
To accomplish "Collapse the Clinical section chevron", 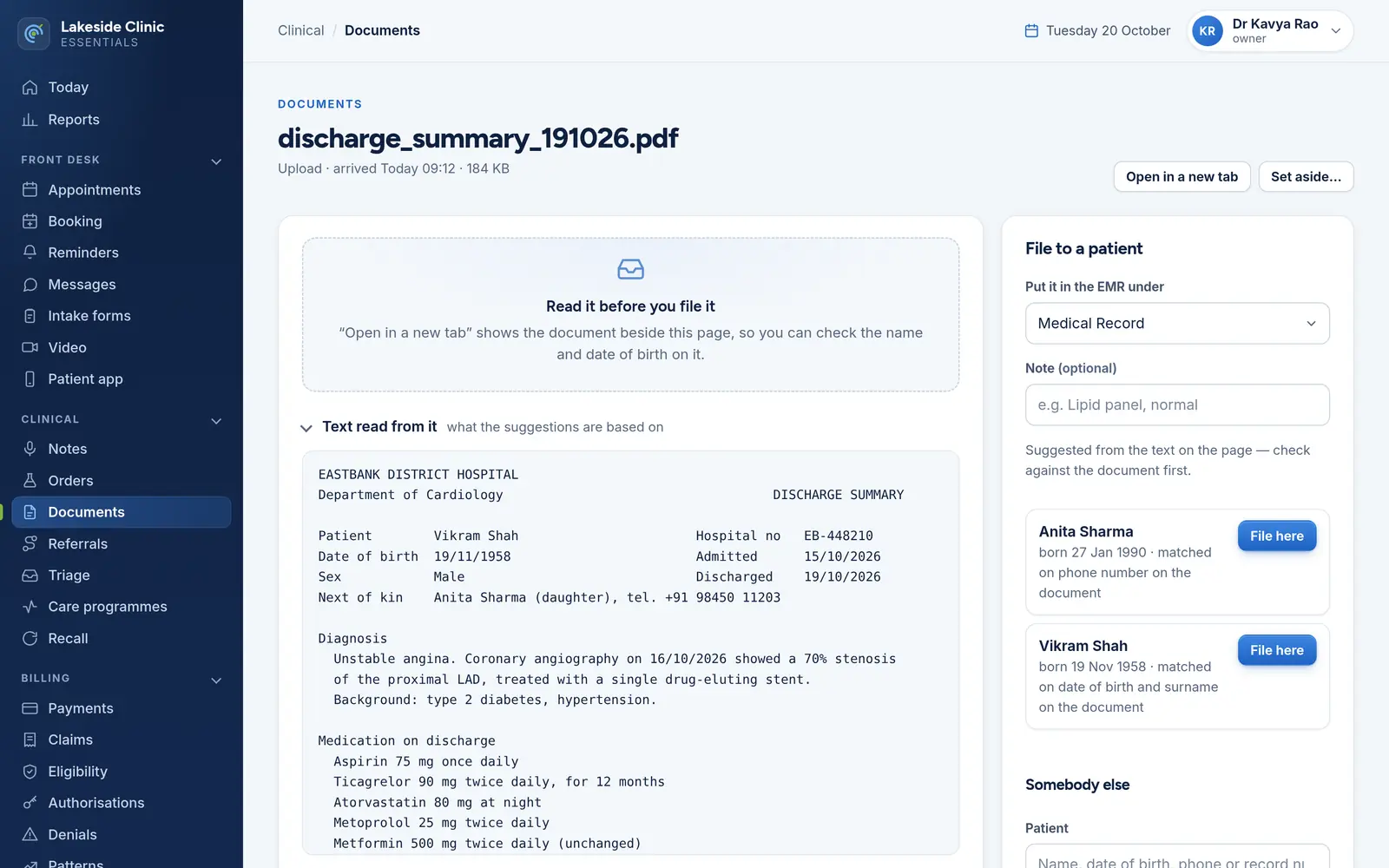I will point(216,421).
